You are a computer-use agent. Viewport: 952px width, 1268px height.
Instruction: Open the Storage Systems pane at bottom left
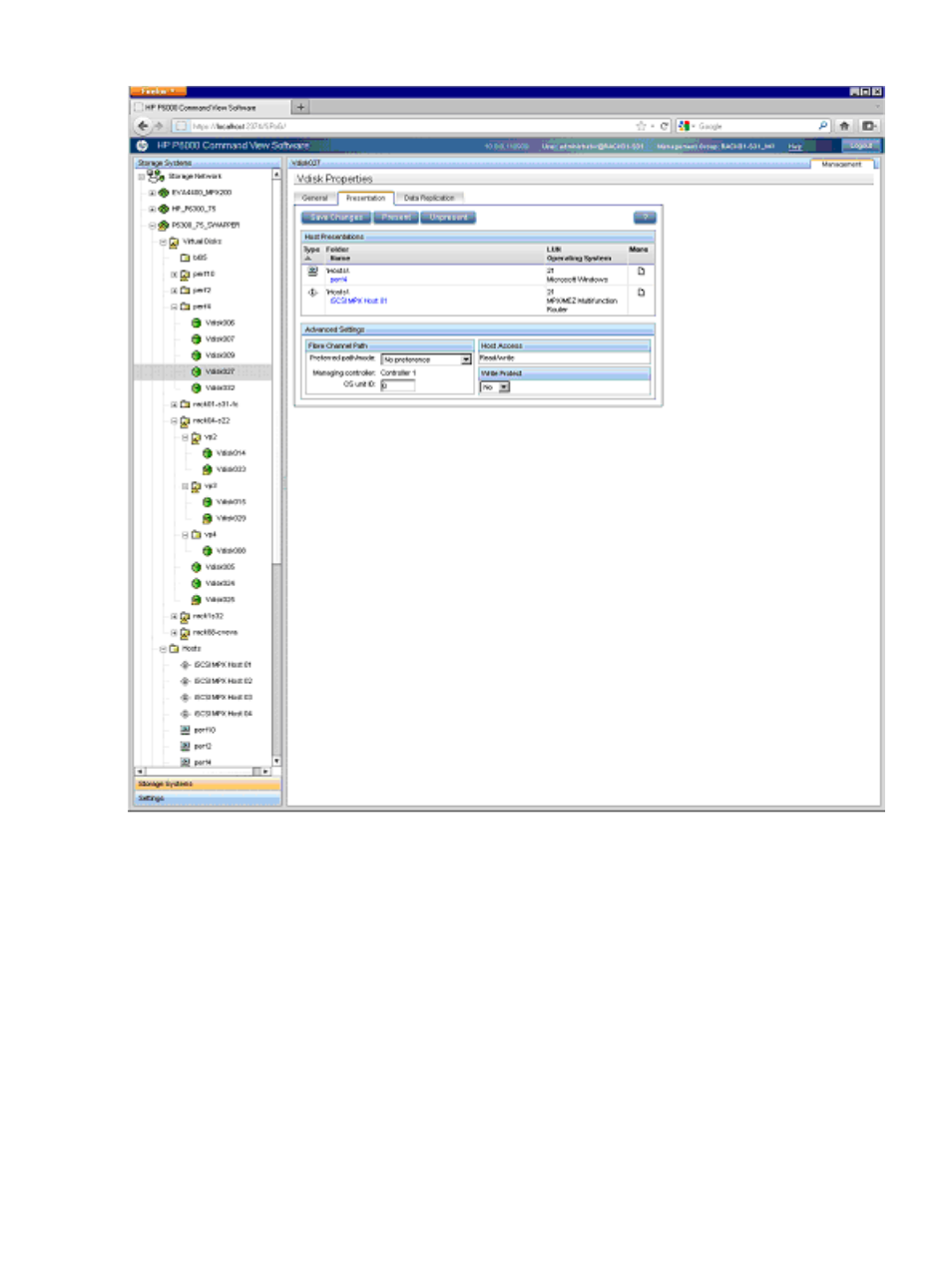(208, 785)
